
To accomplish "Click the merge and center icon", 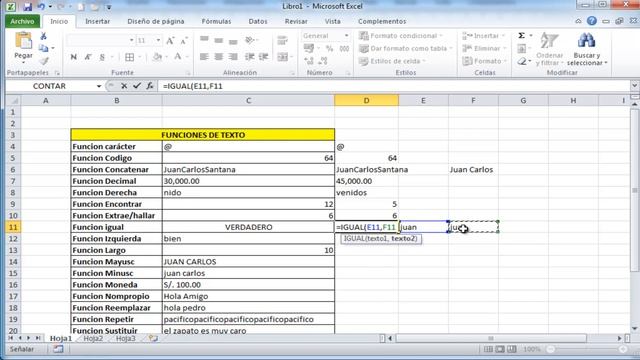I will [x=282, y=57].
